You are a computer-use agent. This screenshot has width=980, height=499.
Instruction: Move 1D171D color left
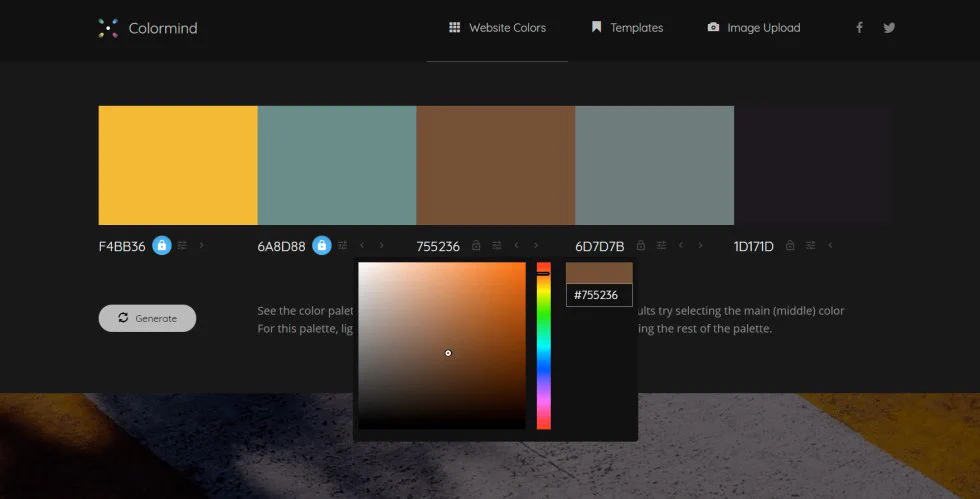coord(830,245)
